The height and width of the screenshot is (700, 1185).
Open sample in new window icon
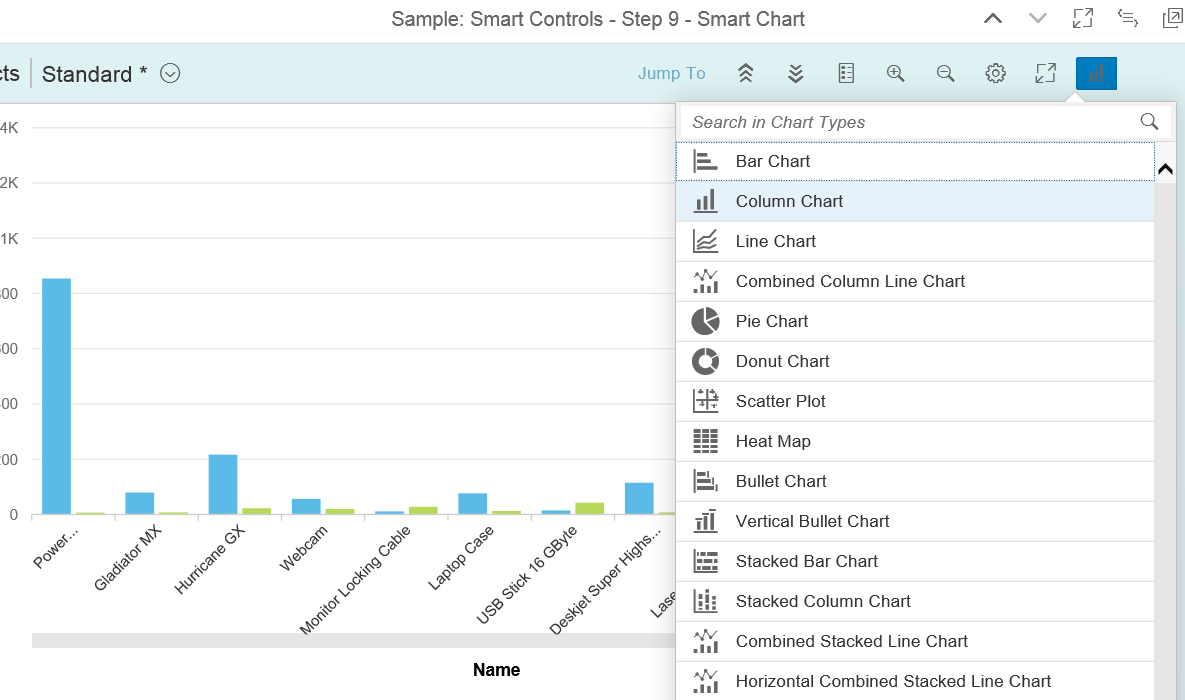coord(1173,19)
